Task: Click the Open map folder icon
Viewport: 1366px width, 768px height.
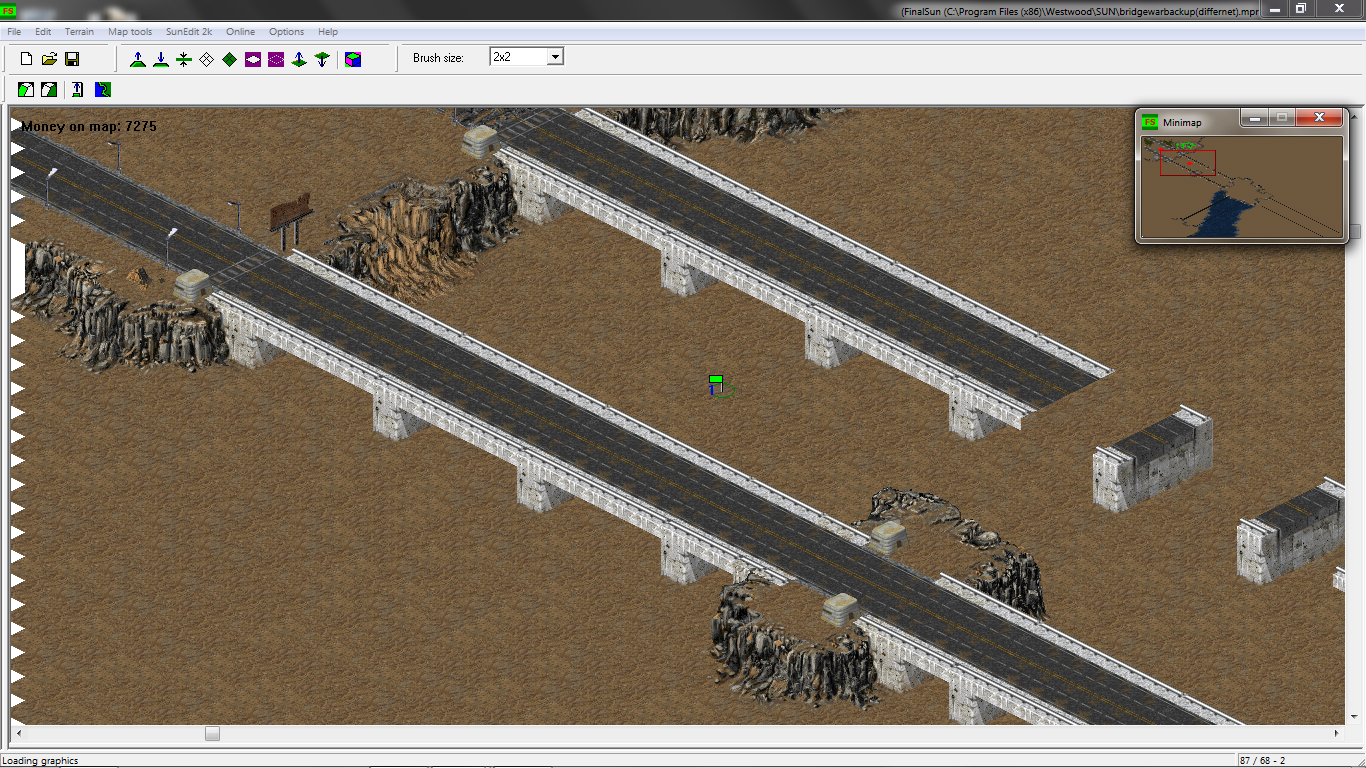Action: (49, 59)
